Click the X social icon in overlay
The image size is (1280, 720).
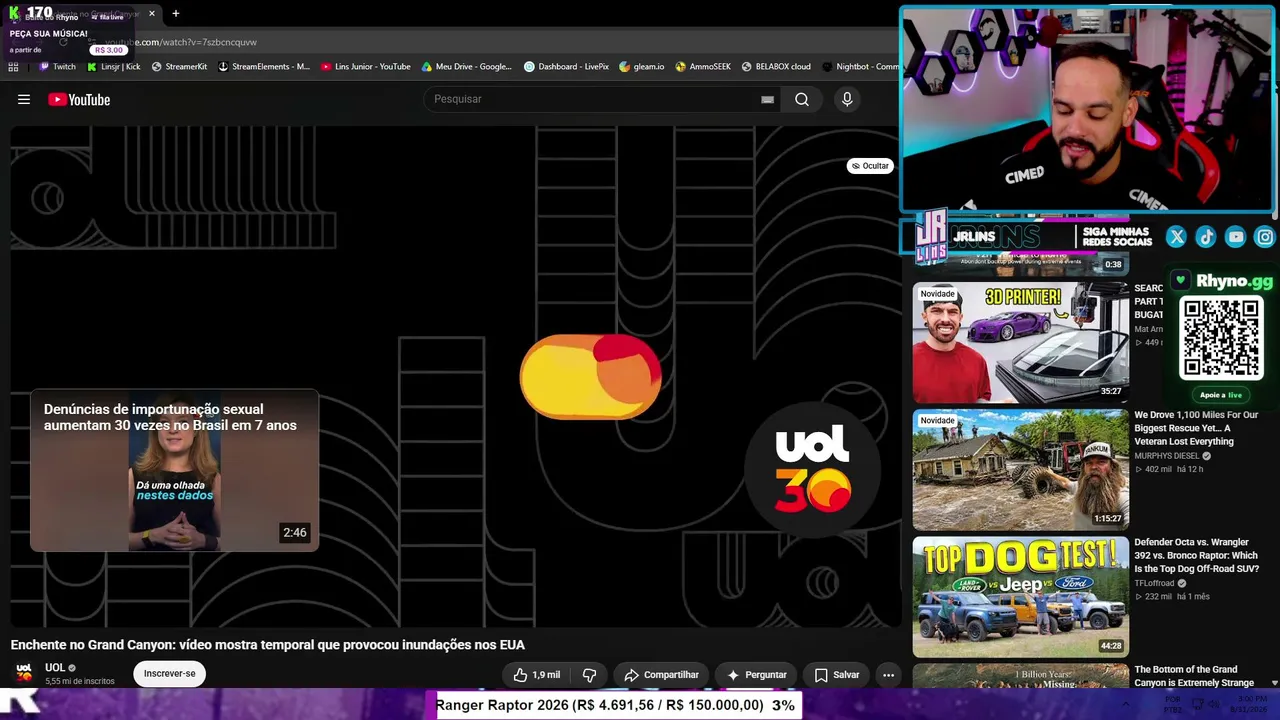click(1176, 237)
